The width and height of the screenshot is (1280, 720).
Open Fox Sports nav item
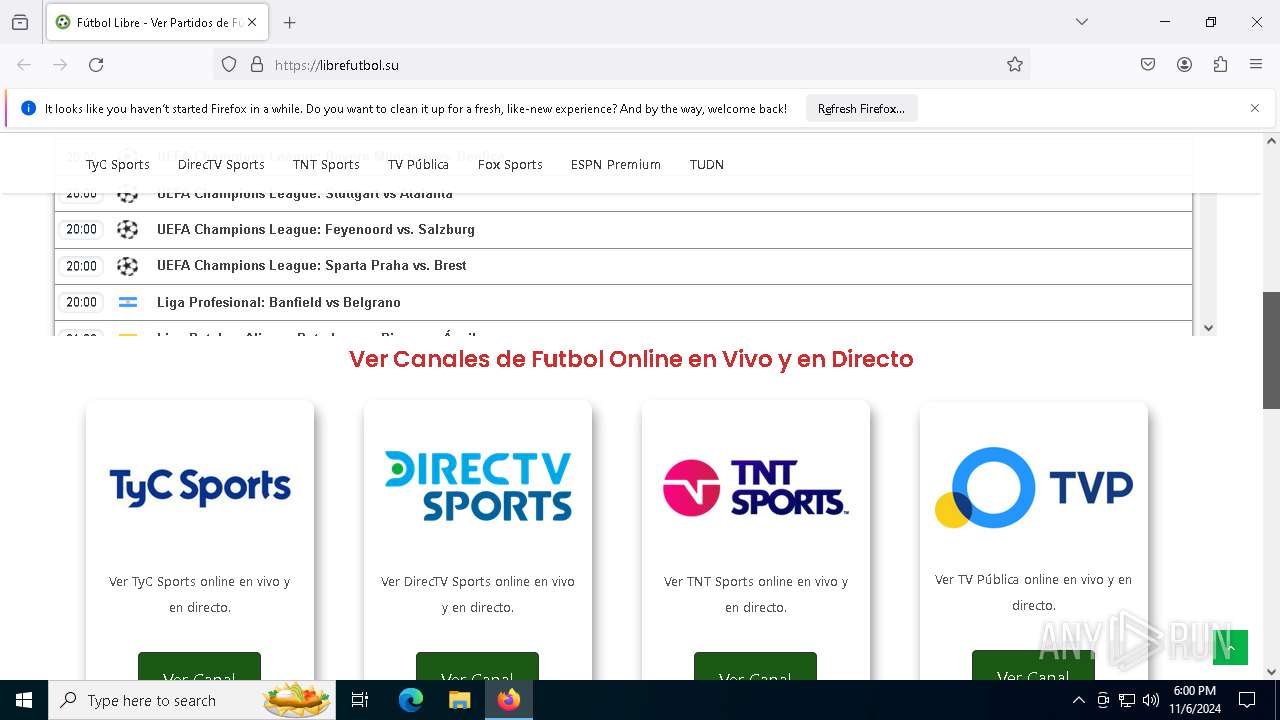point(510,164)
